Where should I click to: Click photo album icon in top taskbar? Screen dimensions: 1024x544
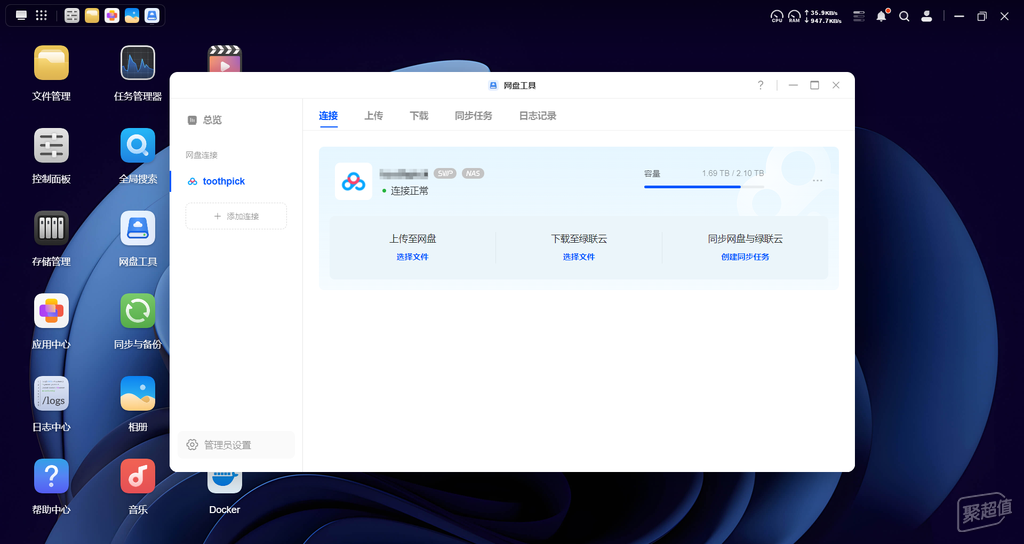point(132,16)
